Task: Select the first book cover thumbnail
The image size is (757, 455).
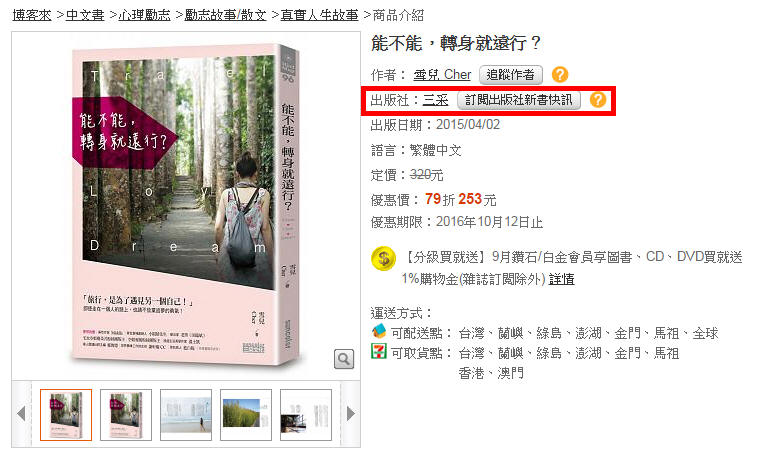Action: pos(66,415)
